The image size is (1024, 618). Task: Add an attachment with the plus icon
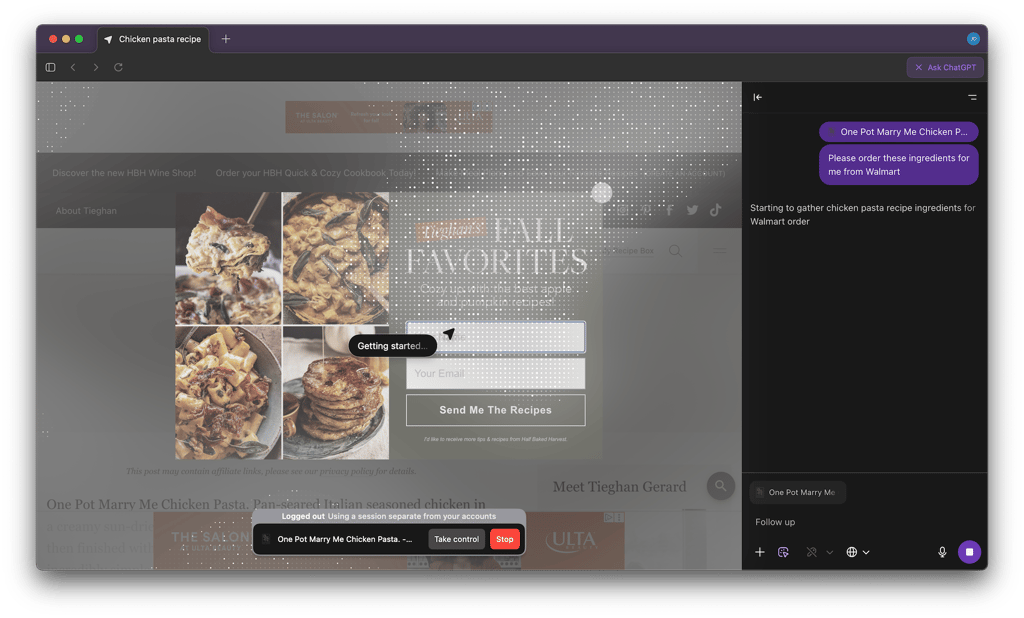(x=760, y=552)
